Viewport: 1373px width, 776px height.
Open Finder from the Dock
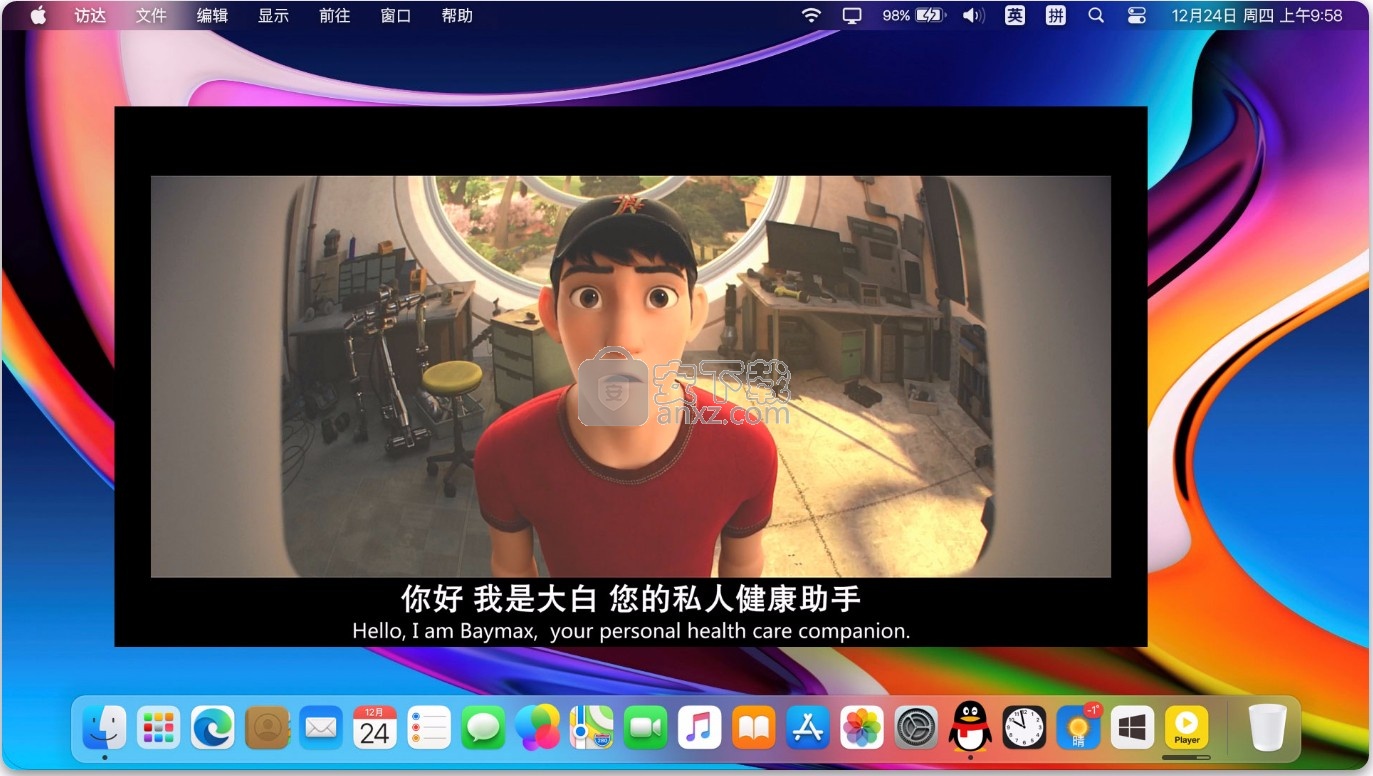pos(104,727)
